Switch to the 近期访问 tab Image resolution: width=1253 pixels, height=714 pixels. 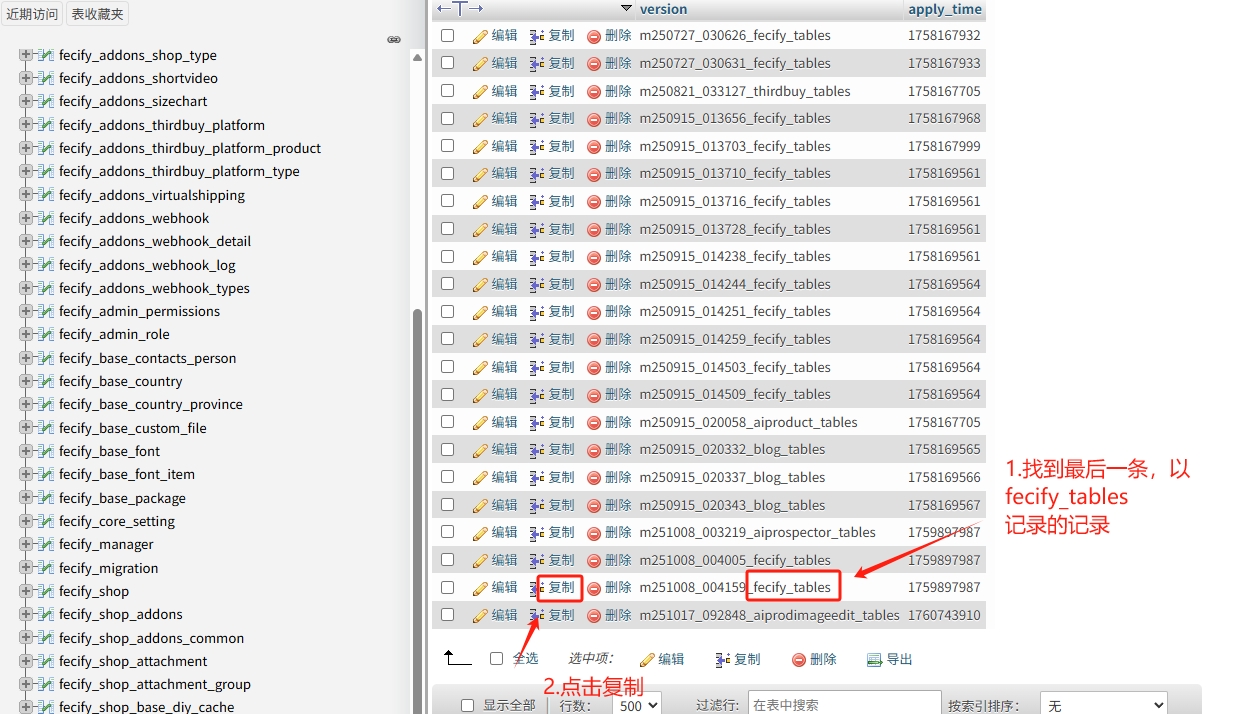pyautogui.click(x=32, y=14)
